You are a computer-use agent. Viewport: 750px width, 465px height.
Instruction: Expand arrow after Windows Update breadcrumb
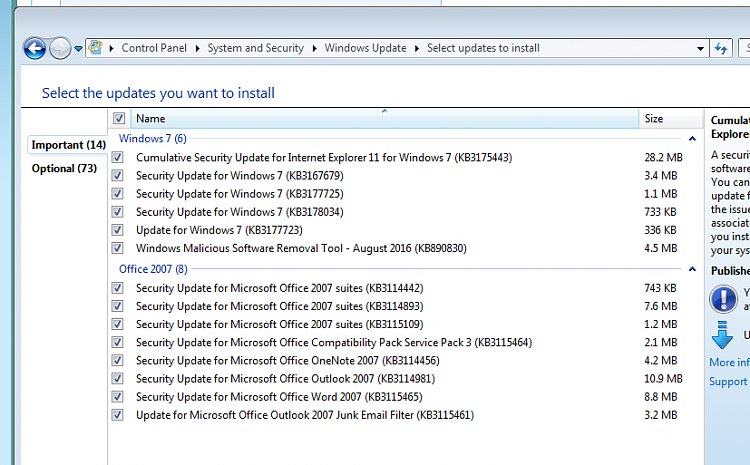(417, 48)
